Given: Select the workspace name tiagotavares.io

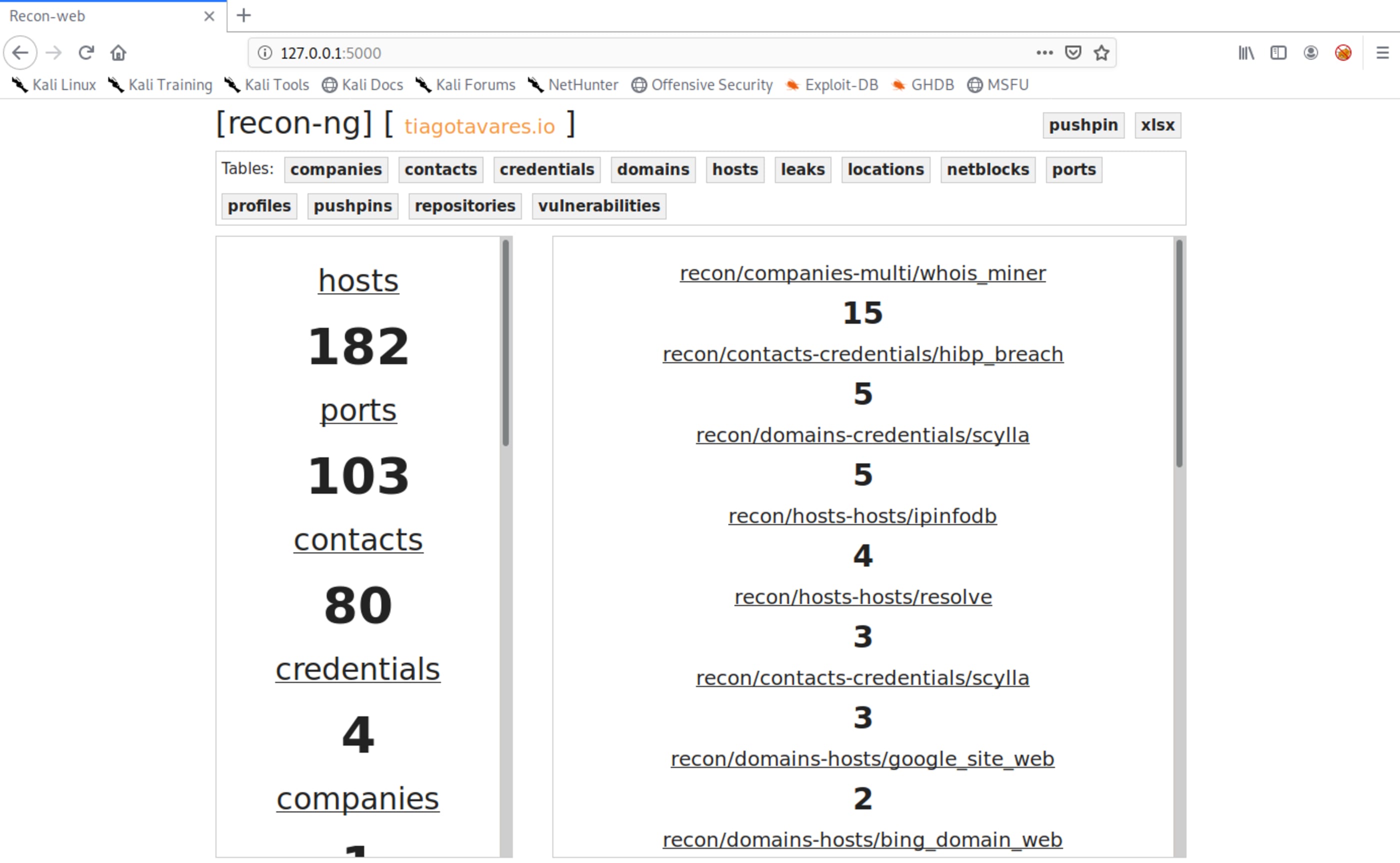Looking at the screenshot, I should 479,126.
